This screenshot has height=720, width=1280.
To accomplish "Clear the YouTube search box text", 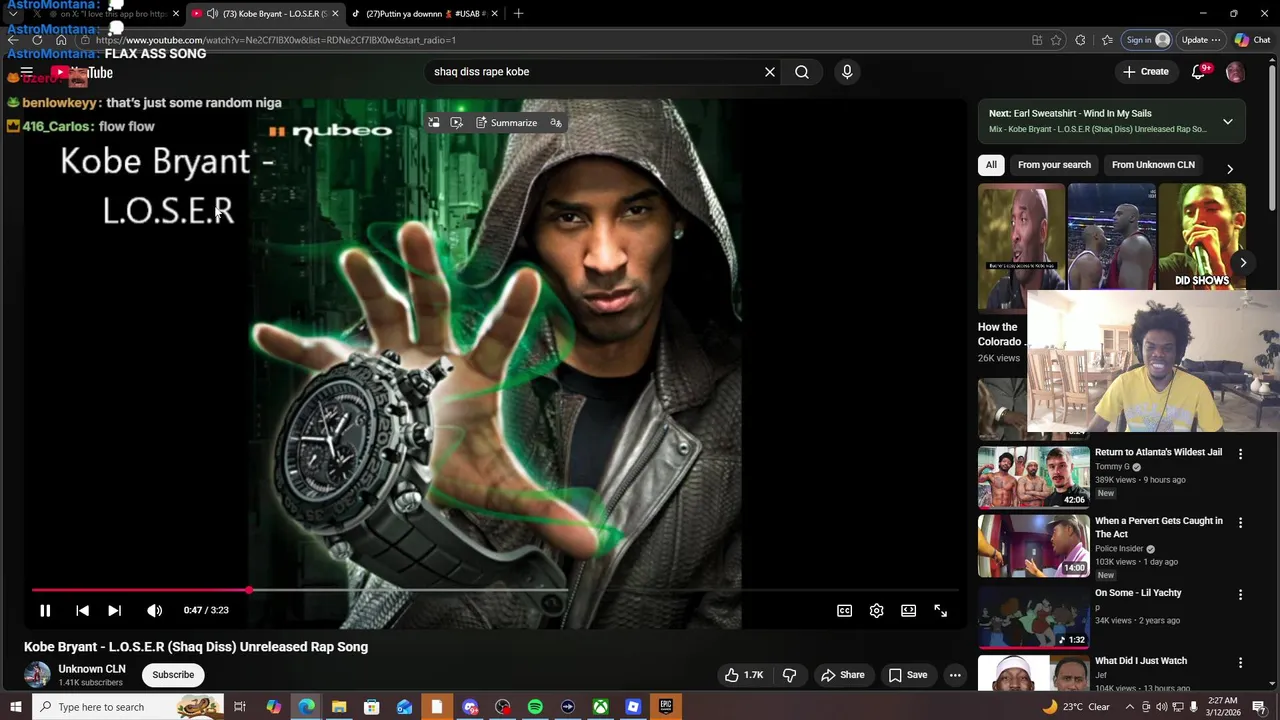I will click(x=770, y=72).
